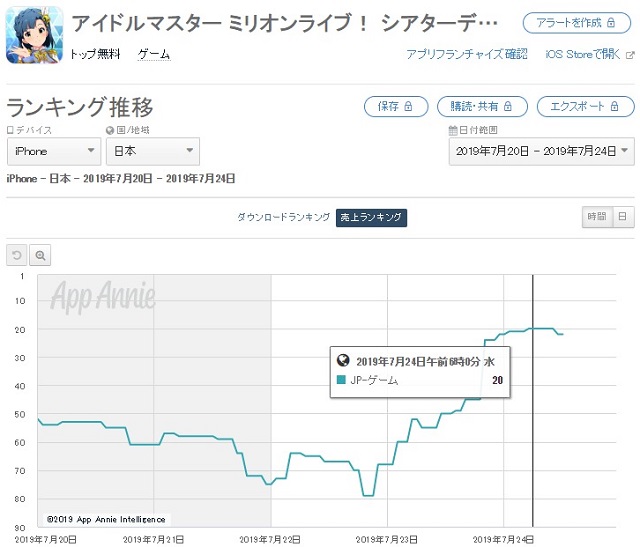Image resolution: width=640 pixels, height=547 pixels.
Task: Click the magnifier zoom-in icon
Action: 40,255
